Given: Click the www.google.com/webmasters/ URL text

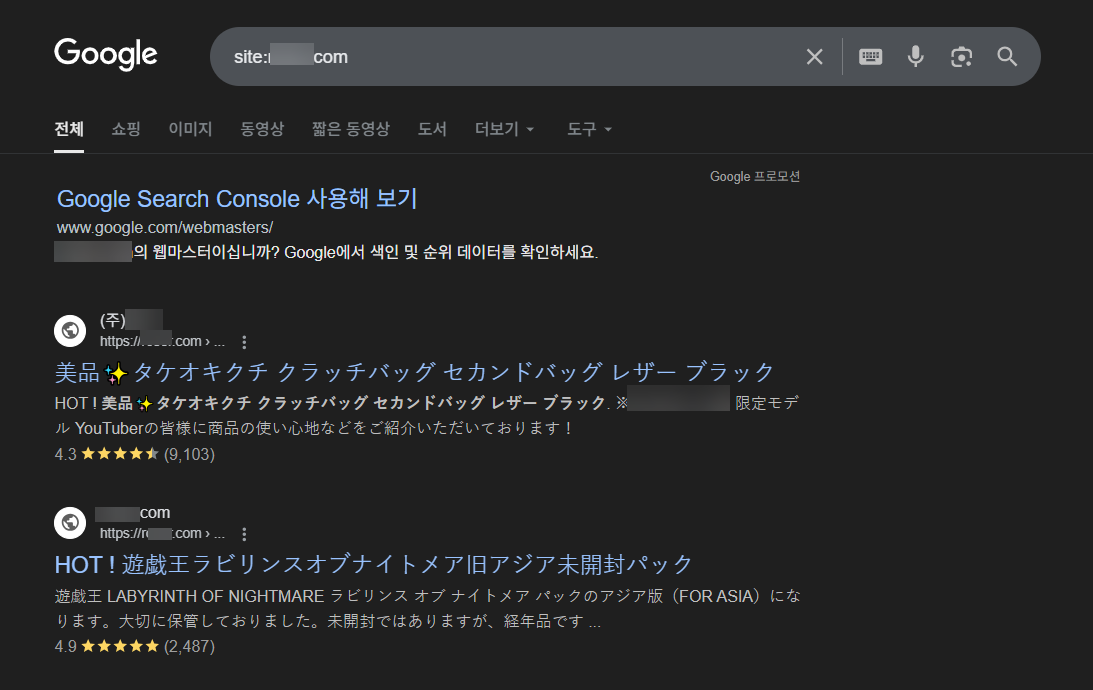Looking at the screenshot, I should click(x=165, y=227).
